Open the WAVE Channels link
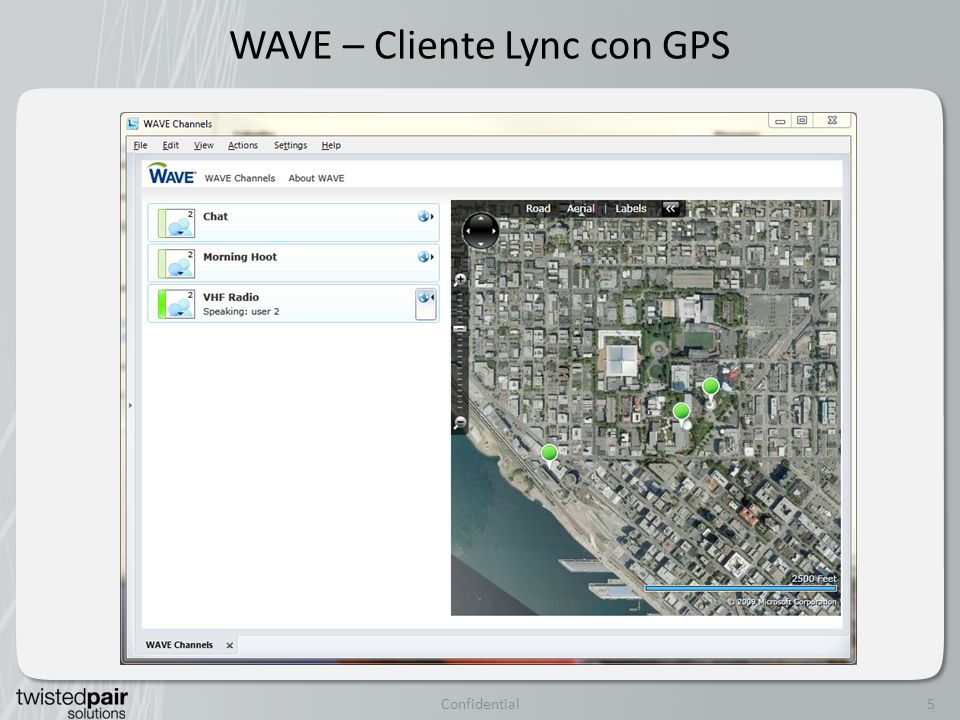Viewport: 960px width, 720px height. point(239,178)
